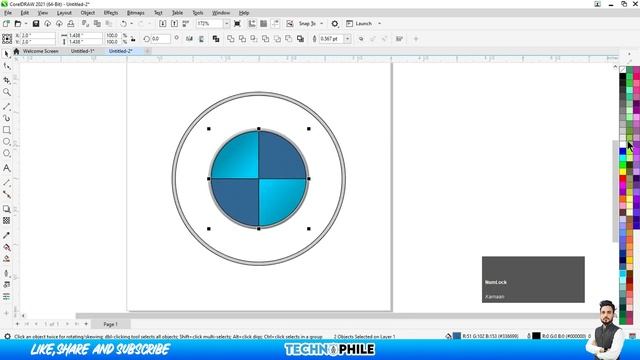Click the Save icon in the toolbar
Image resolution: width=640 pixels, height=360 pixels.
click(x=36, y=24)
